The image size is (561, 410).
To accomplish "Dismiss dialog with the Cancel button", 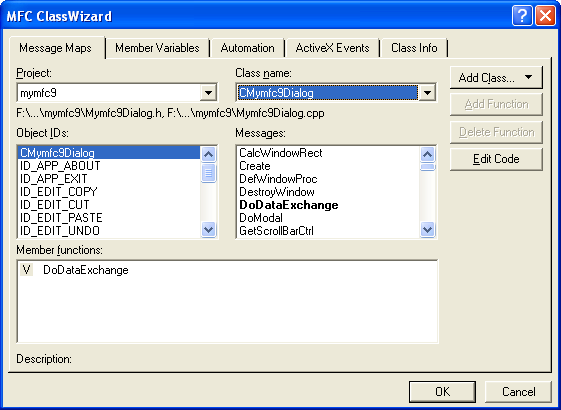I will 518,391.
